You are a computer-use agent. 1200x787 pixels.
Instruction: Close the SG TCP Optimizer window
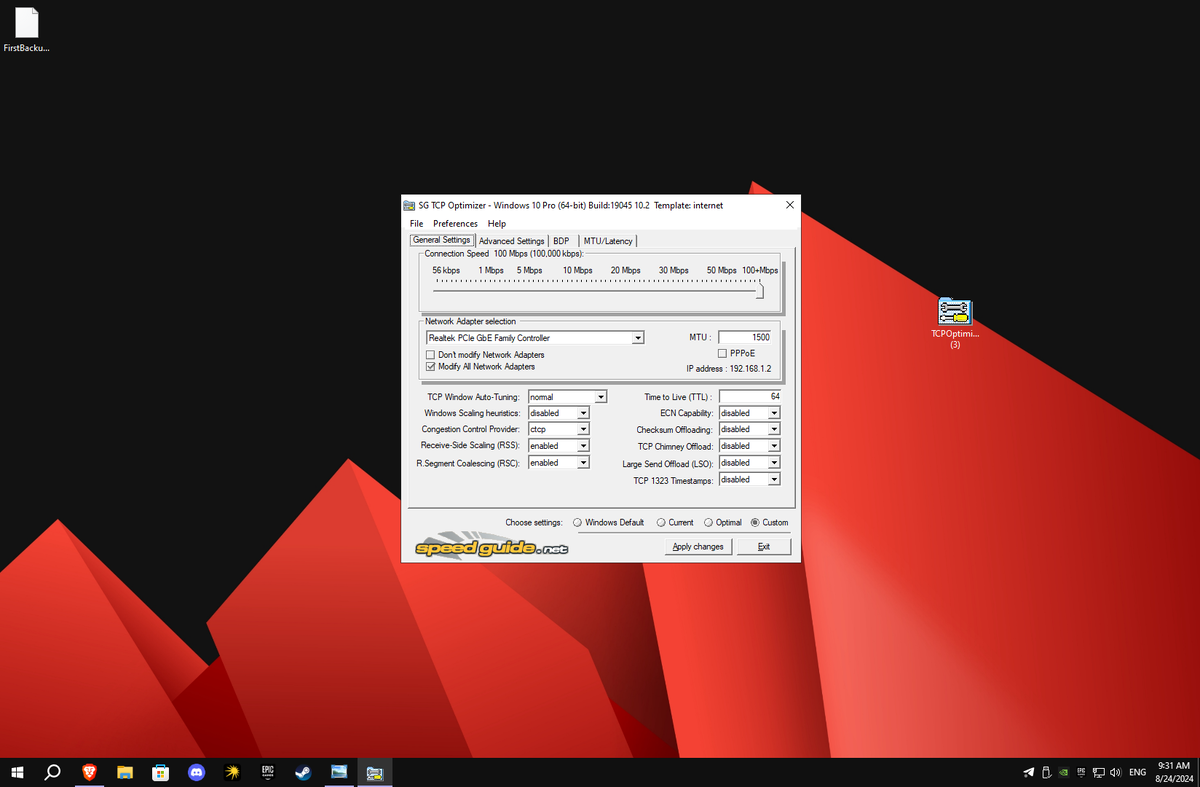(789, 205)
